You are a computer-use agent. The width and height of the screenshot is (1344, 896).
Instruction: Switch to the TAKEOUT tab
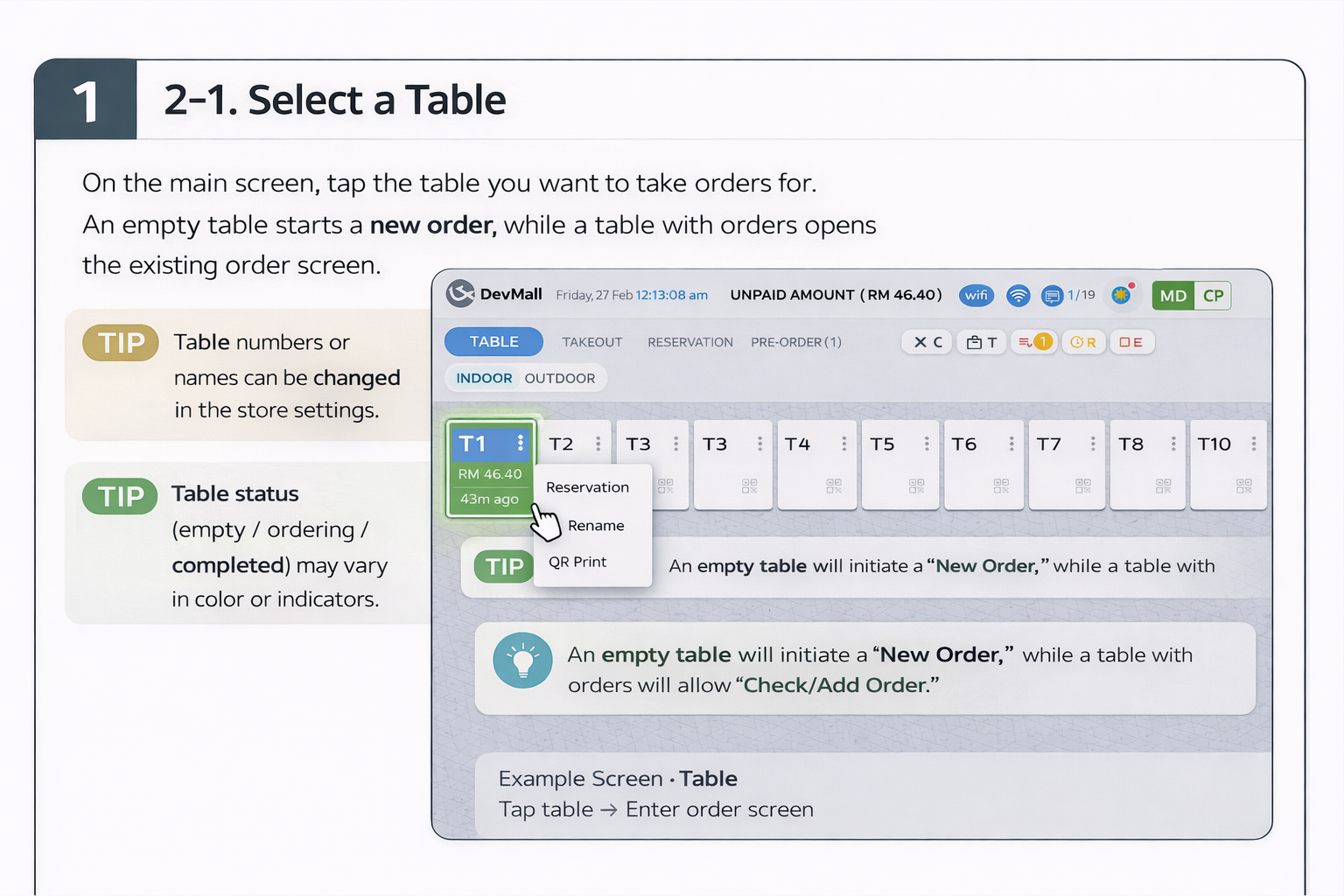pyautogui.click(x=592, y=342)
